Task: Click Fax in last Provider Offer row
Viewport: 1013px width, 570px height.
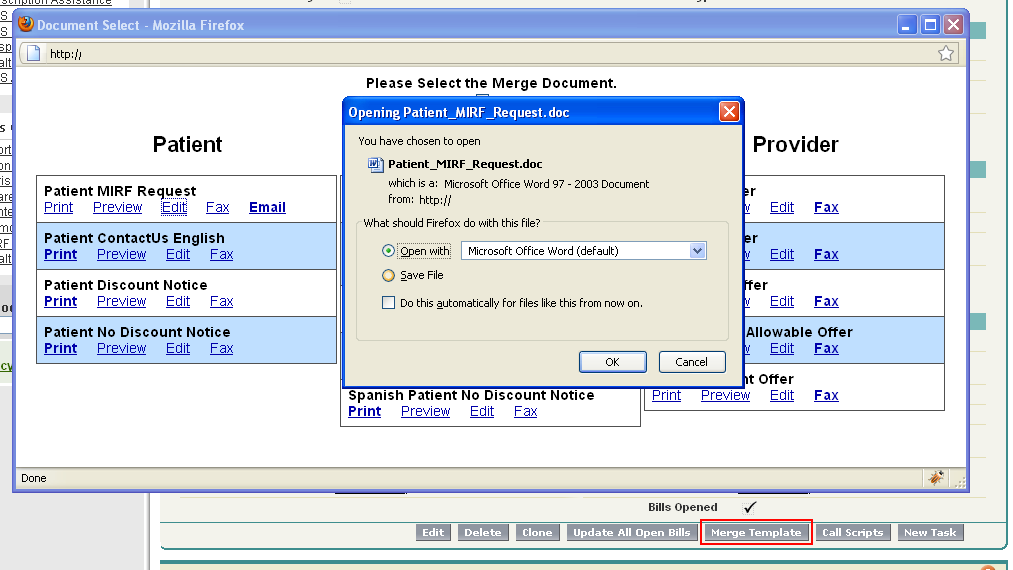Action: pos(826,396)
